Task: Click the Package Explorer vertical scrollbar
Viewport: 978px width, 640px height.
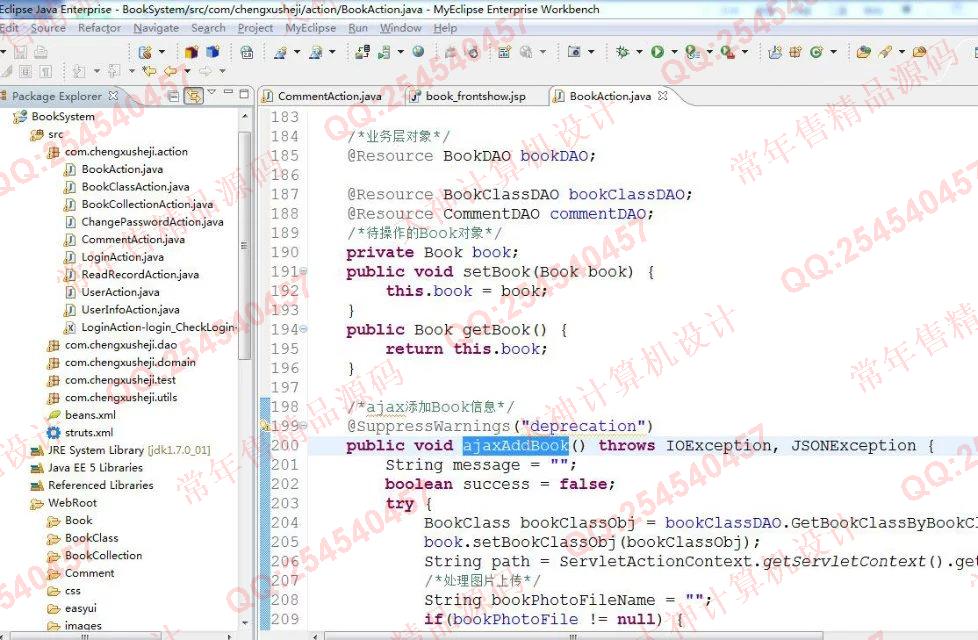Action: click(x=245, y=240)
